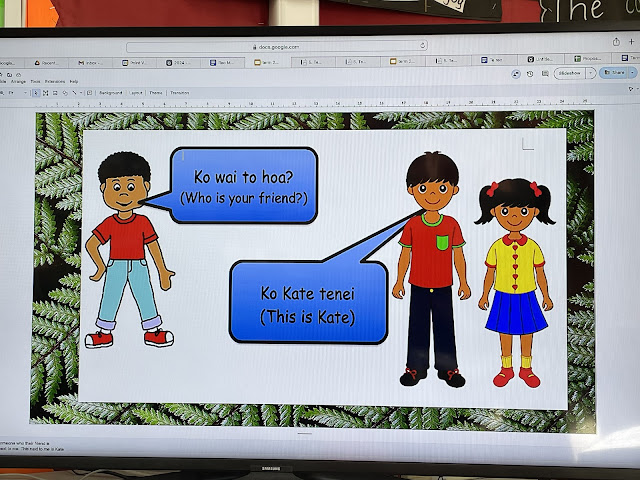Screen dimensions: 640x480
Task: Select the boy with green pocket image
Action: [x=432, y=269]
